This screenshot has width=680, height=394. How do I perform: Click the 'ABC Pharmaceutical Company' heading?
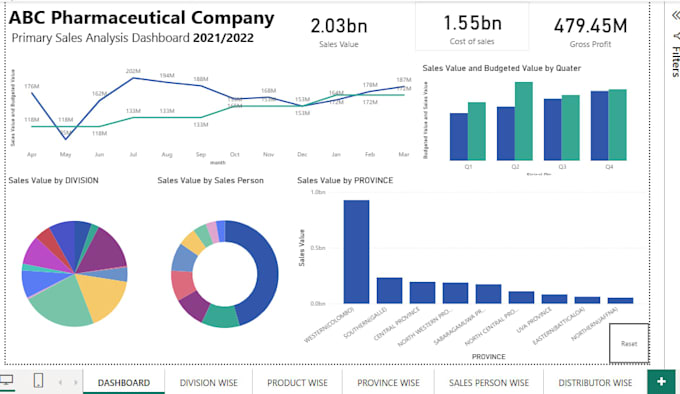141,18
